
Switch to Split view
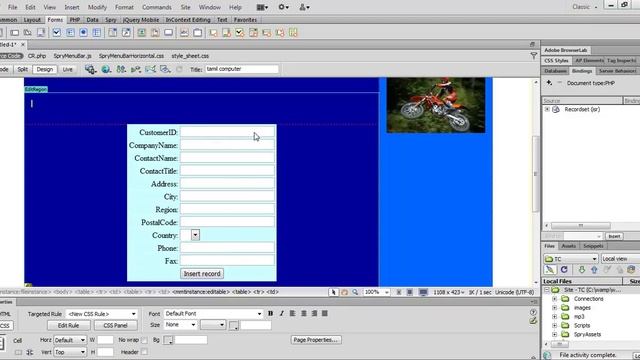pyautogui.click(x=22, y=69)
